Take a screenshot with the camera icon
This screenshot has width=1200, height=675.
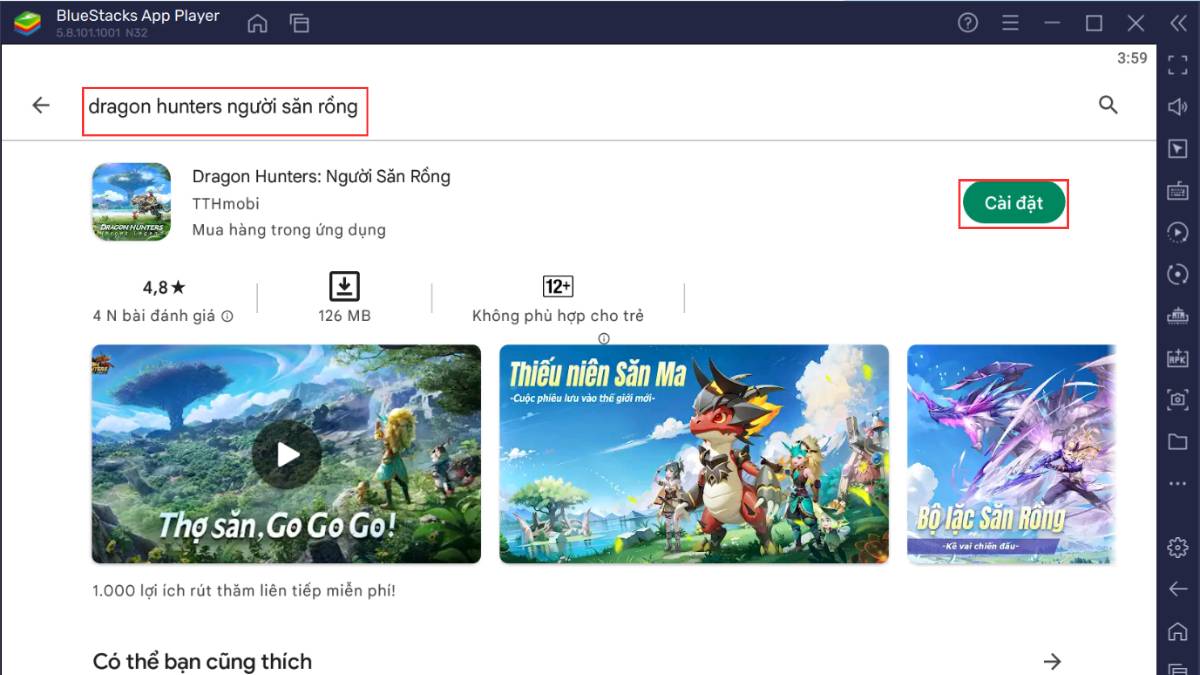tap(1177, 398)
